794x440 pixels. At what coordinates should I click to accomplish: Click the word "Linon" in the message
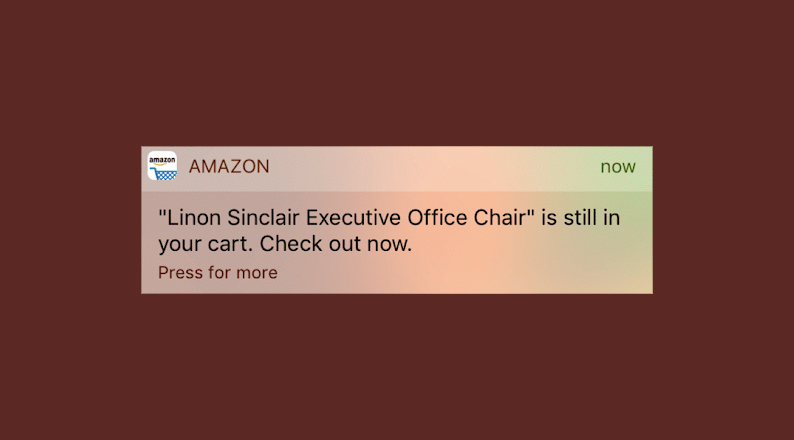point(191,218)
